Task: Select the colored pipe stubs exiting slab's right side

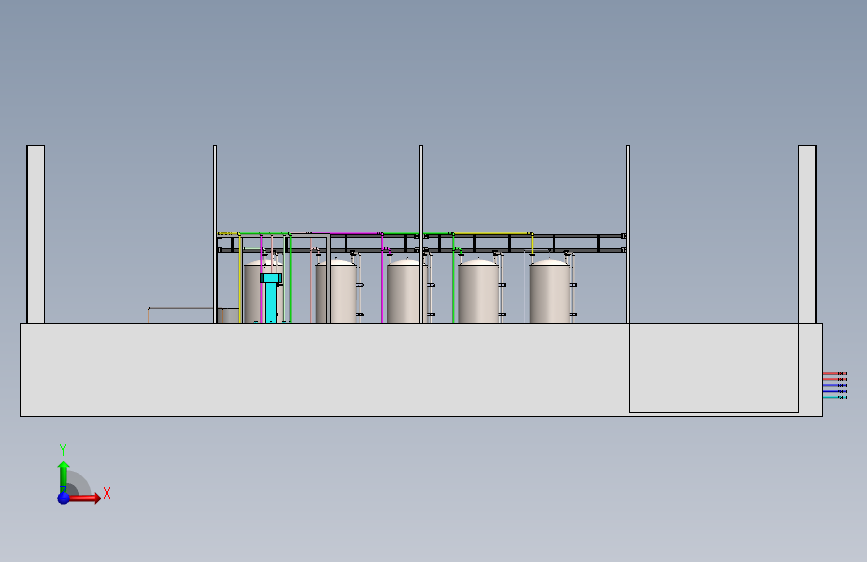Action: tap(835, 386)
